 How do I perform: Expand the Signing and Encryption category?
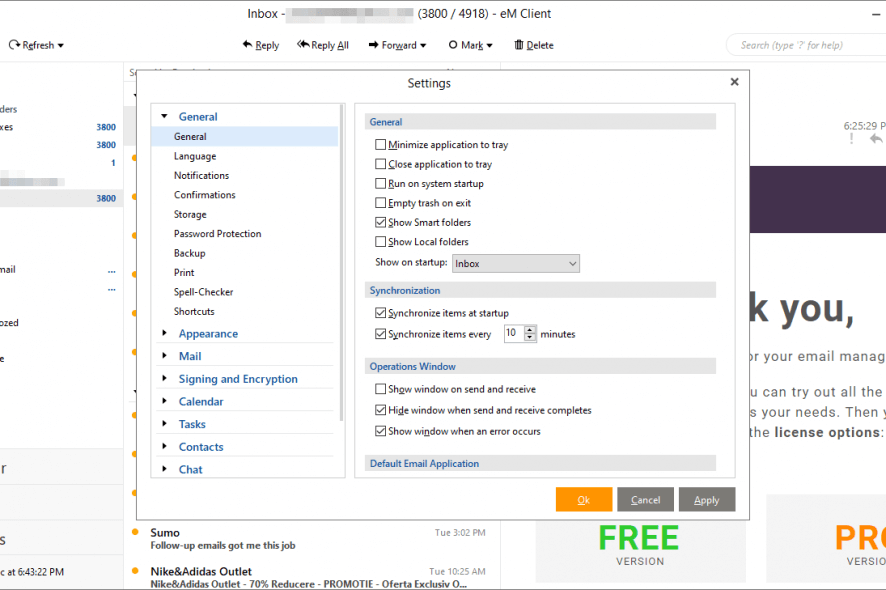point(164,379)
